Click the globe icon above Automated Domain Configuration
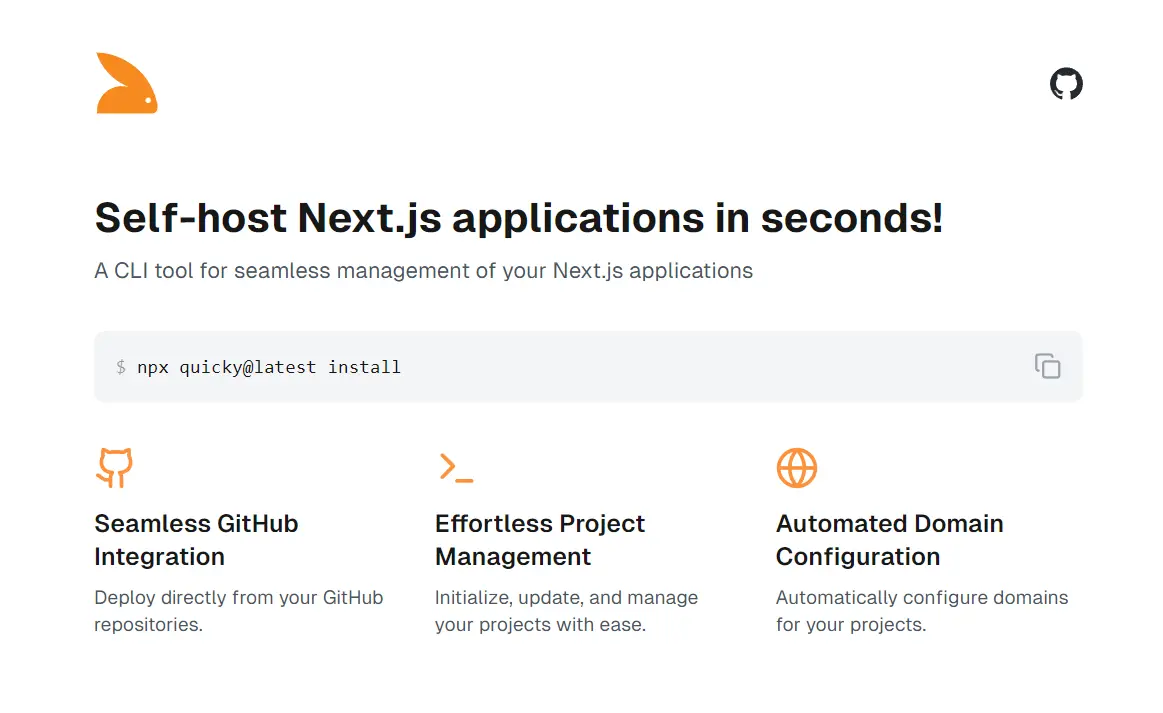 (x=796, y=467)
